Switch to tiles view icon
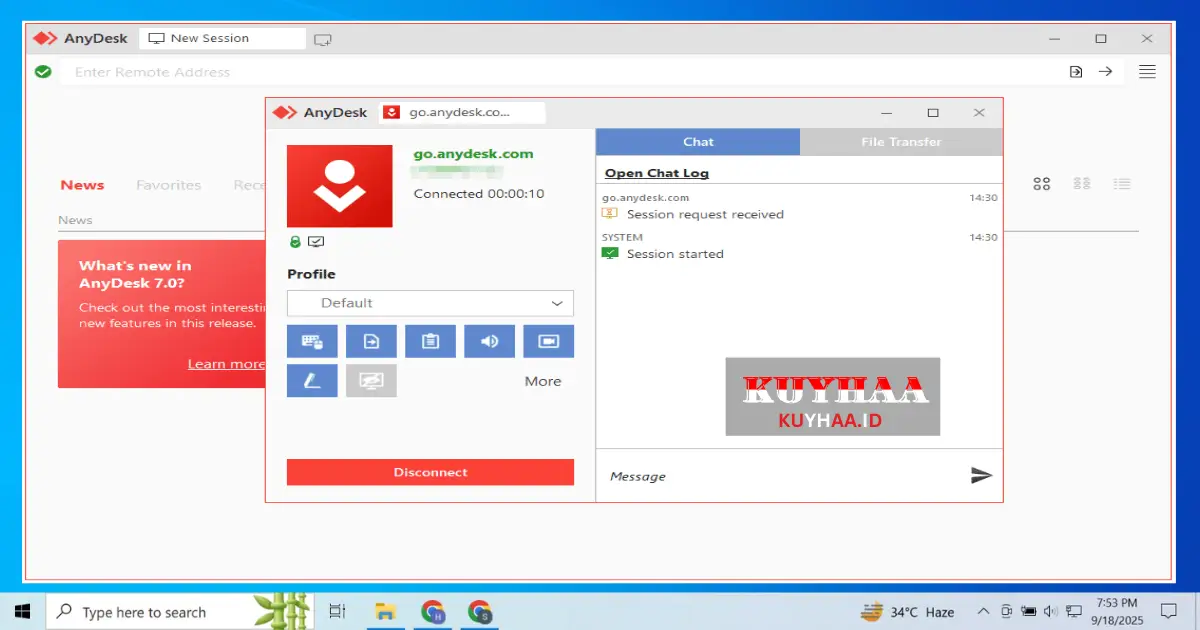This screenshot has height=630, width=1200. (1042, 184)
